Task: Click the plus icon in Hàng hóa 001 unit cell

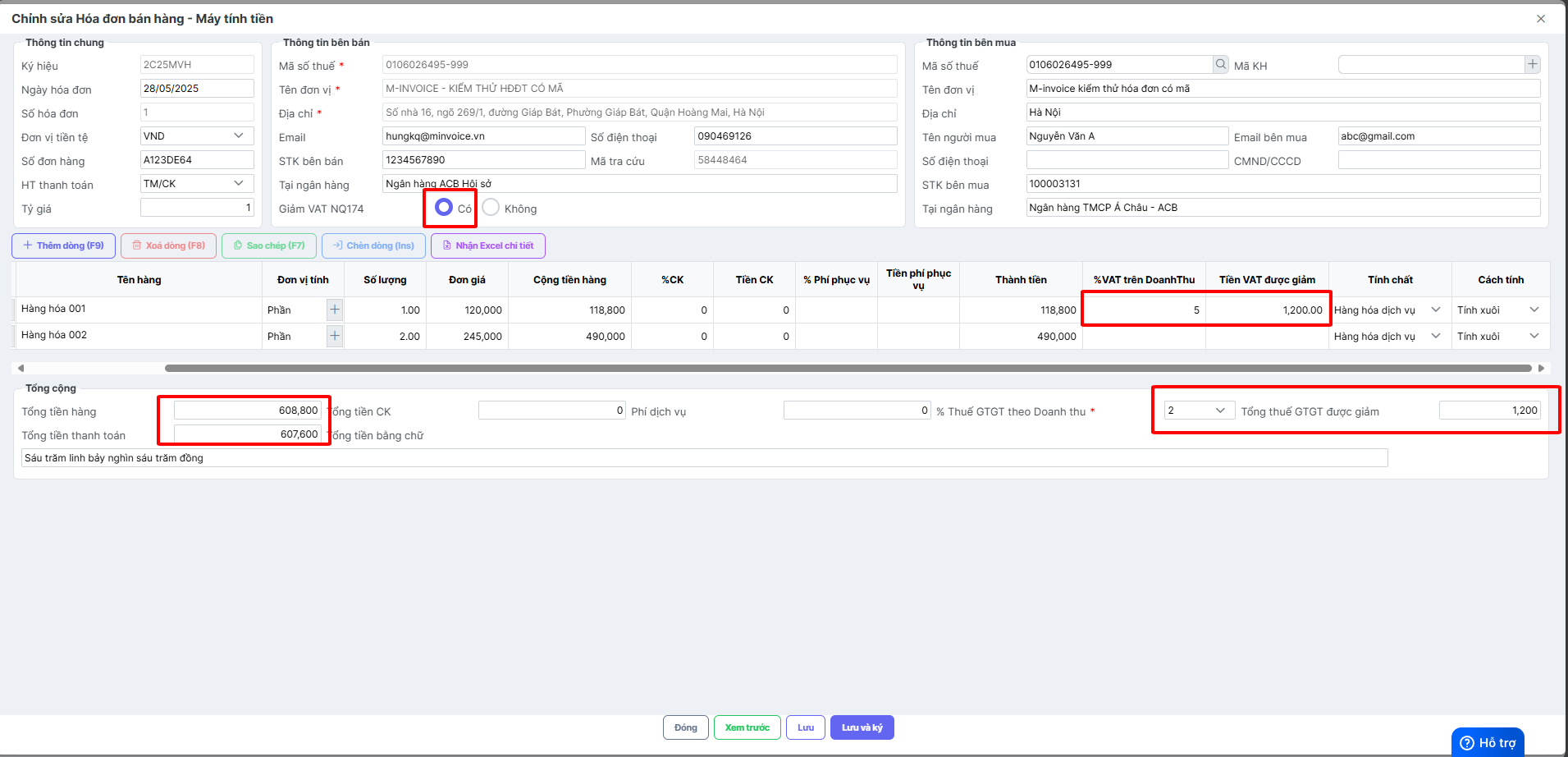Action: (x=335, y=310)
